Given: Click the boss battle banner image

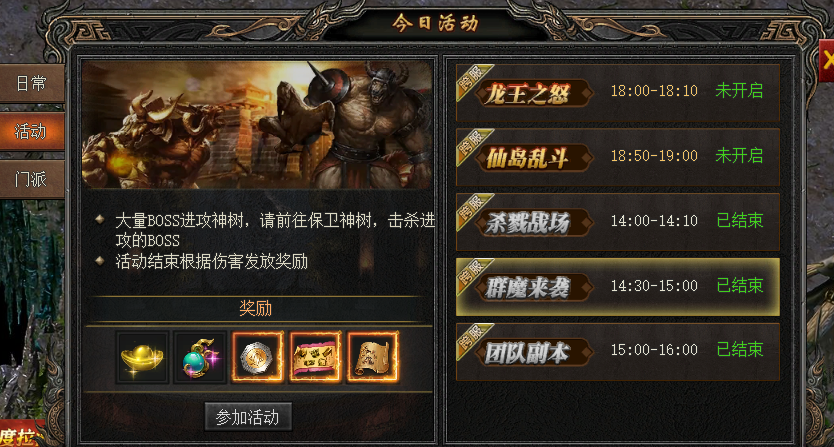Looking at the screenshot, I should [x=257, y=125].
